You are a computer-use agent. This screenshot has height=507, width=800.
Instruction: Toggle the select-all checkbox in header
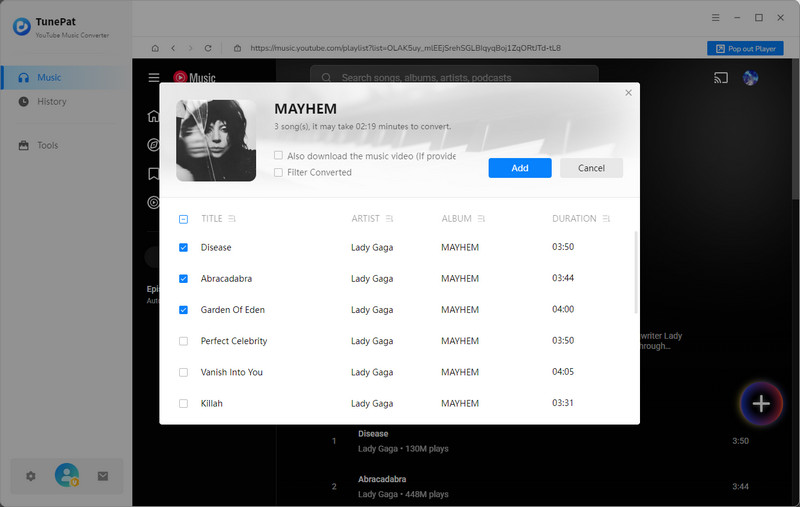pos(183,219)
